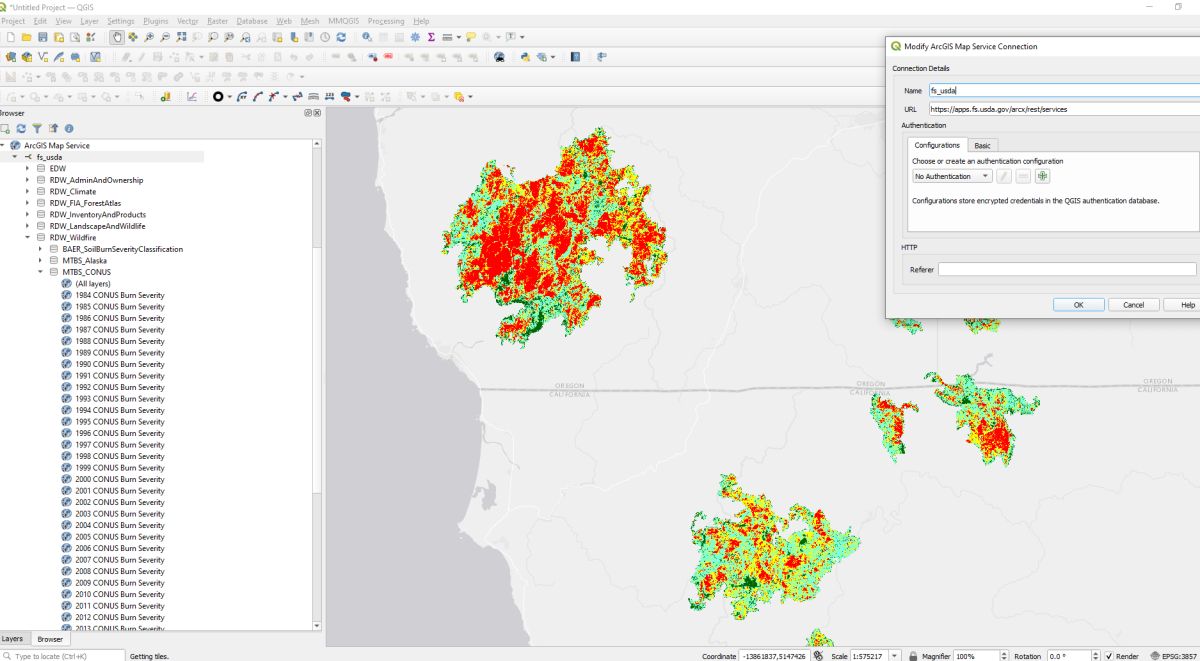Create a new project with toolbar icon
This screenshot has width=1200, height=661.
(x=12, y=37)
